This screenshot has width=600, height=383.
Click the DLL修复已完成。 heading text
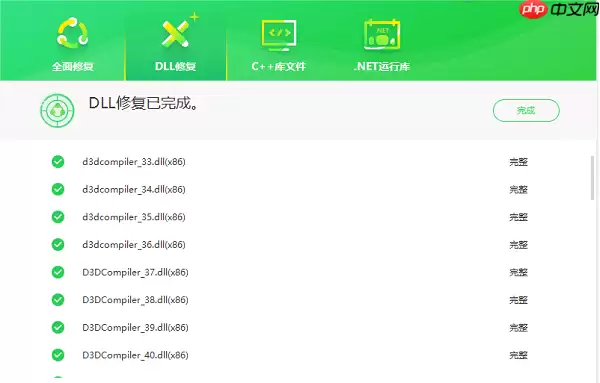coord(143,103)
